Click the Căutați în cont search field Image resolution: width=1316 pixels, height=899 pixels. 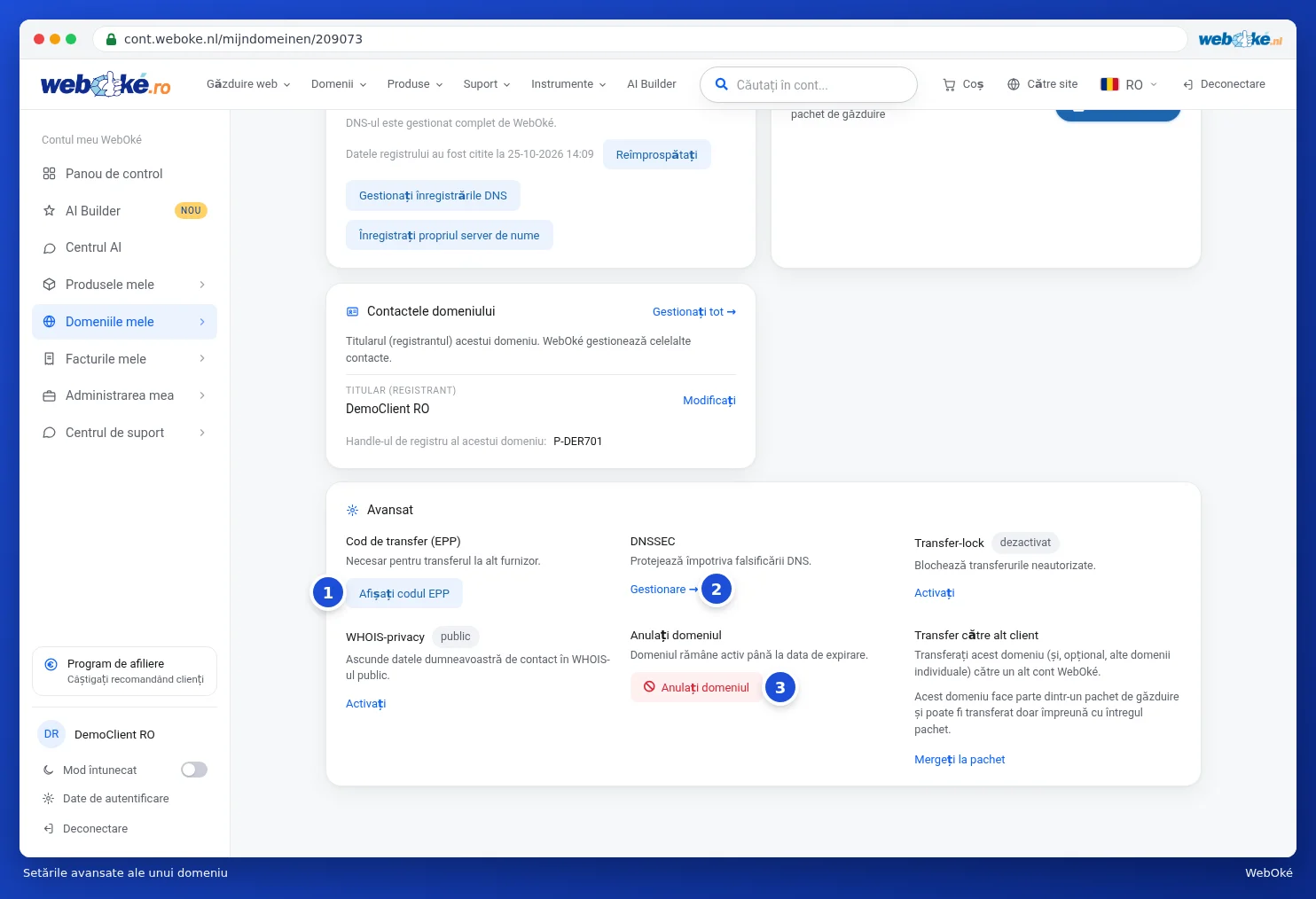tap(809, 85)
